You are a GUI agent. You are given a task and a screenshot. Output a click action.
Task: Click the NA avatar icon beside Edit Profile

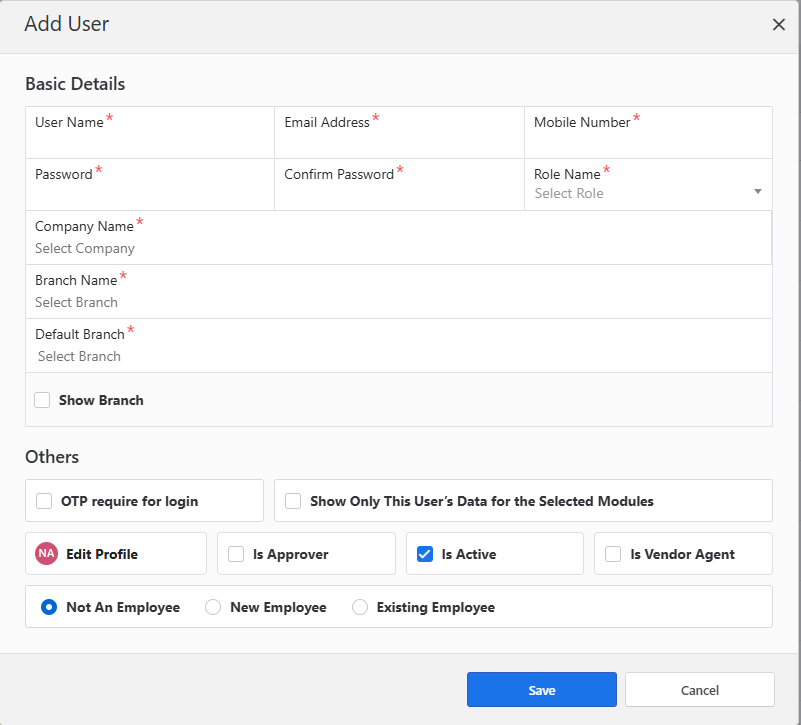[47, 554]
